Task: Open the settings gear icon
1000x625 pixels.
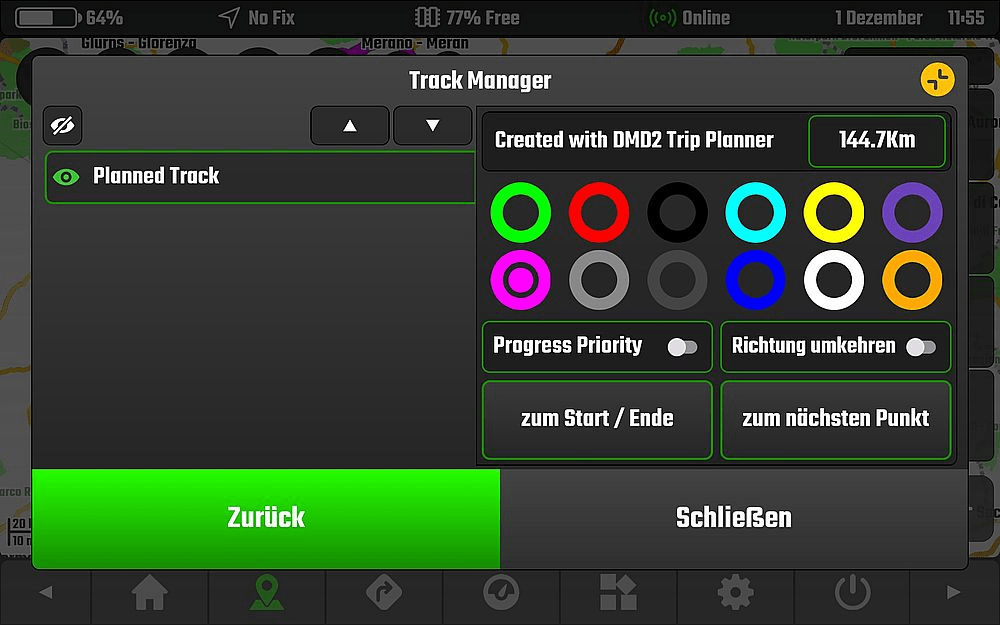Action: pyautogui.click(x=735, y=592)
